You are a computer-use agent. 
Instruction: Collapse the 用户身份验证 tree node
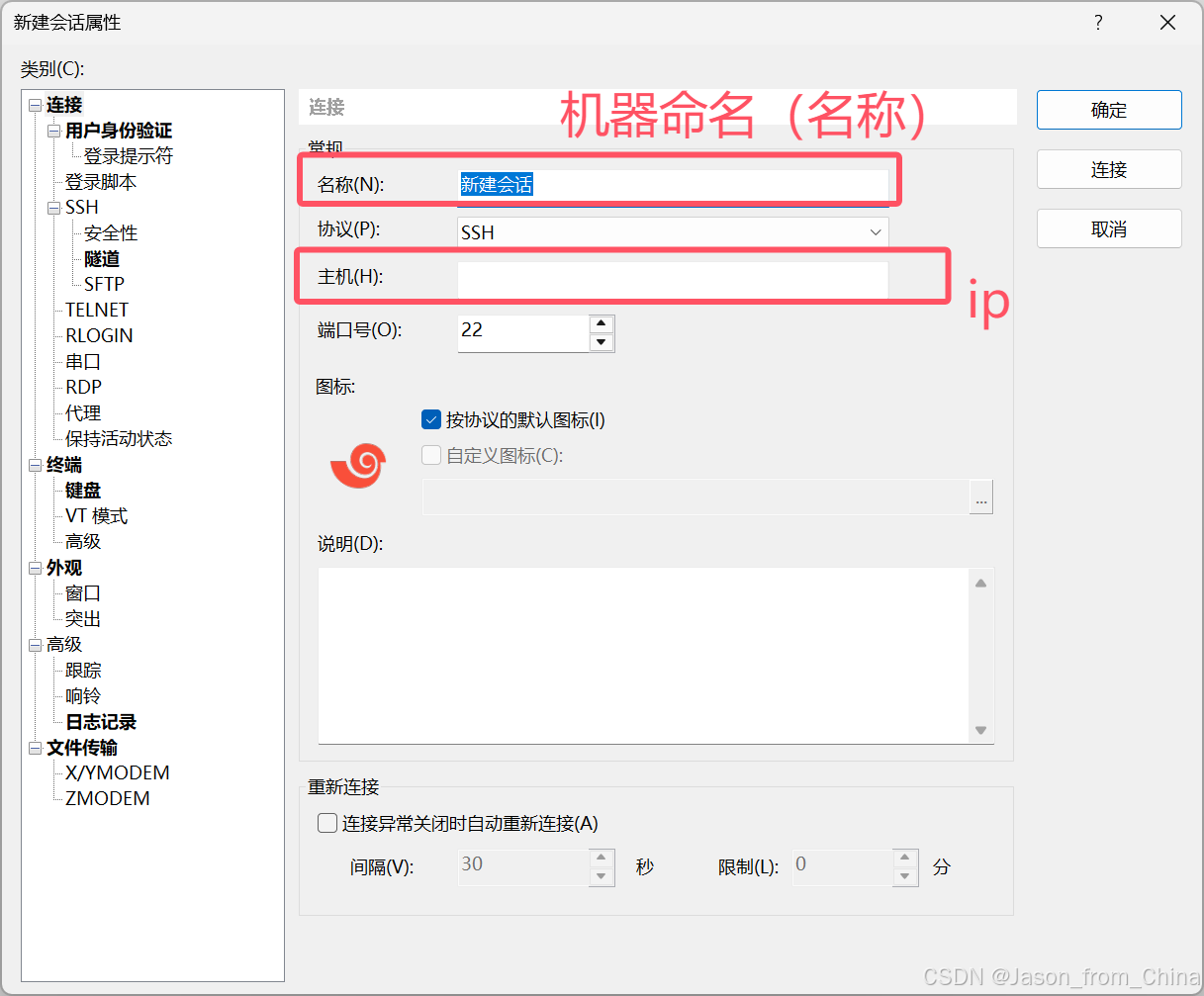54,131
